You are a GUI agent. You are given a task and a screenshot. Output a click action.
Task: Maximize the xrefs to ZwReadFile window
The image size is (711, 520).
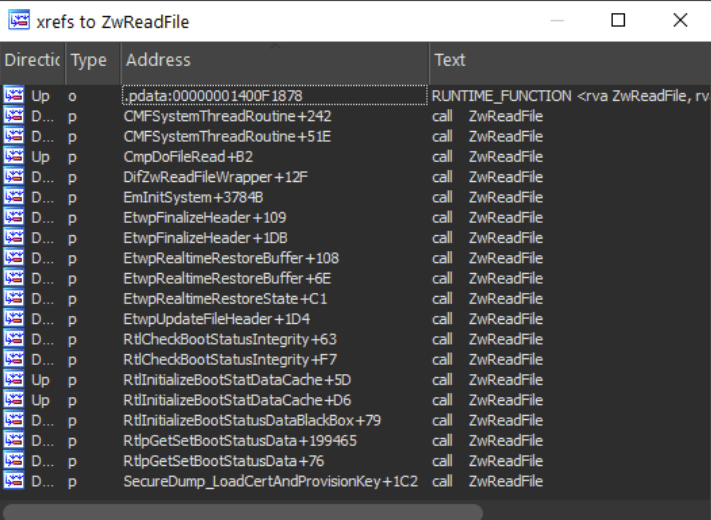pyautogui.click(x=618, y=21)
